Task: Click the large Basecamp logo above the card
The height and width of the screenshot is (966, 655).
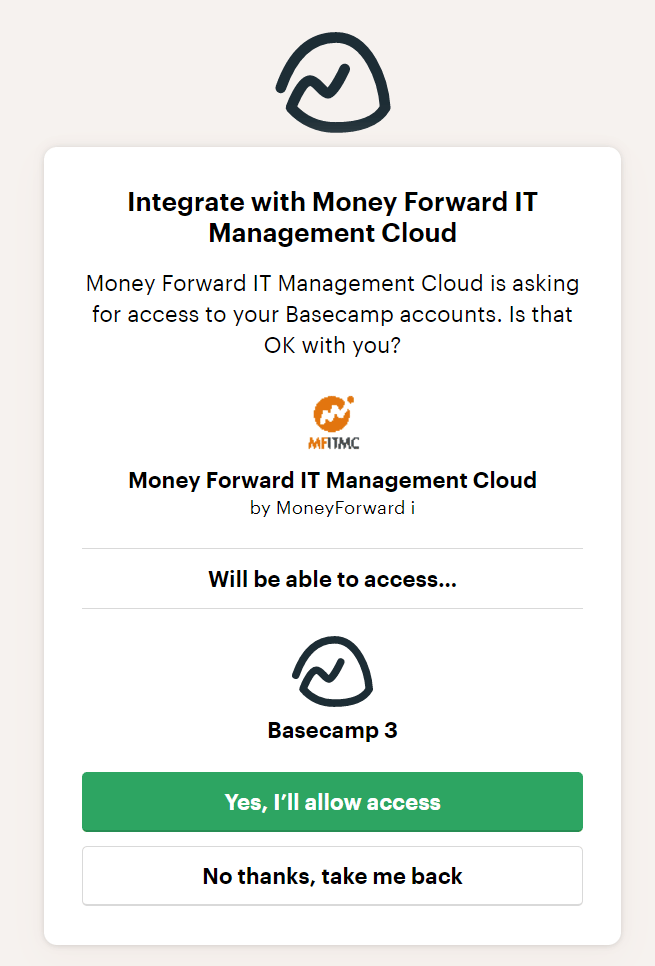Action: tap(333, 83)
